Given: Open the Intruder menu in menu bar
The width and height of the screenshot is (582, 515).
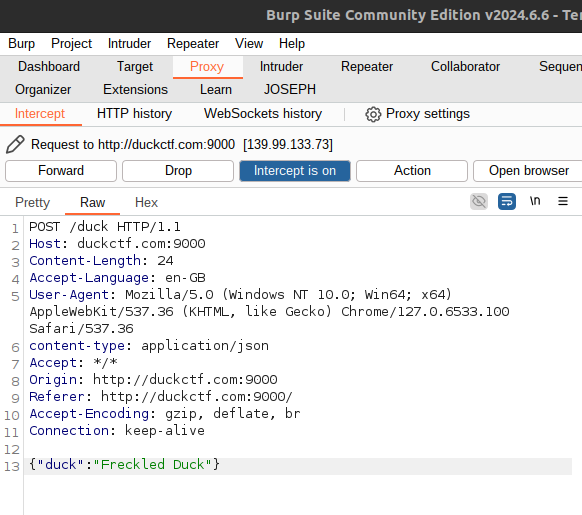Looking at the screenshot, I should click(129, 44).
